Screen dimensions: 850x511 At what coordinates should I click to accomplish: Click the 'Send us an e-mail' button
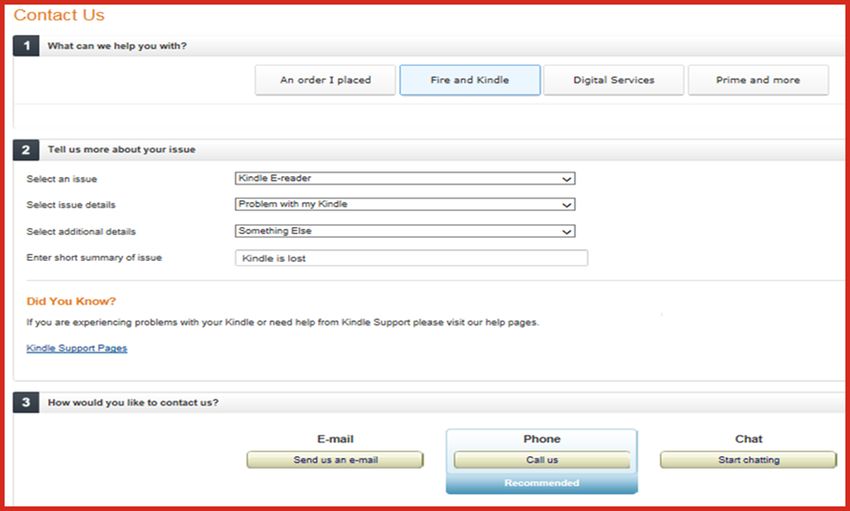tap(335, 460)
